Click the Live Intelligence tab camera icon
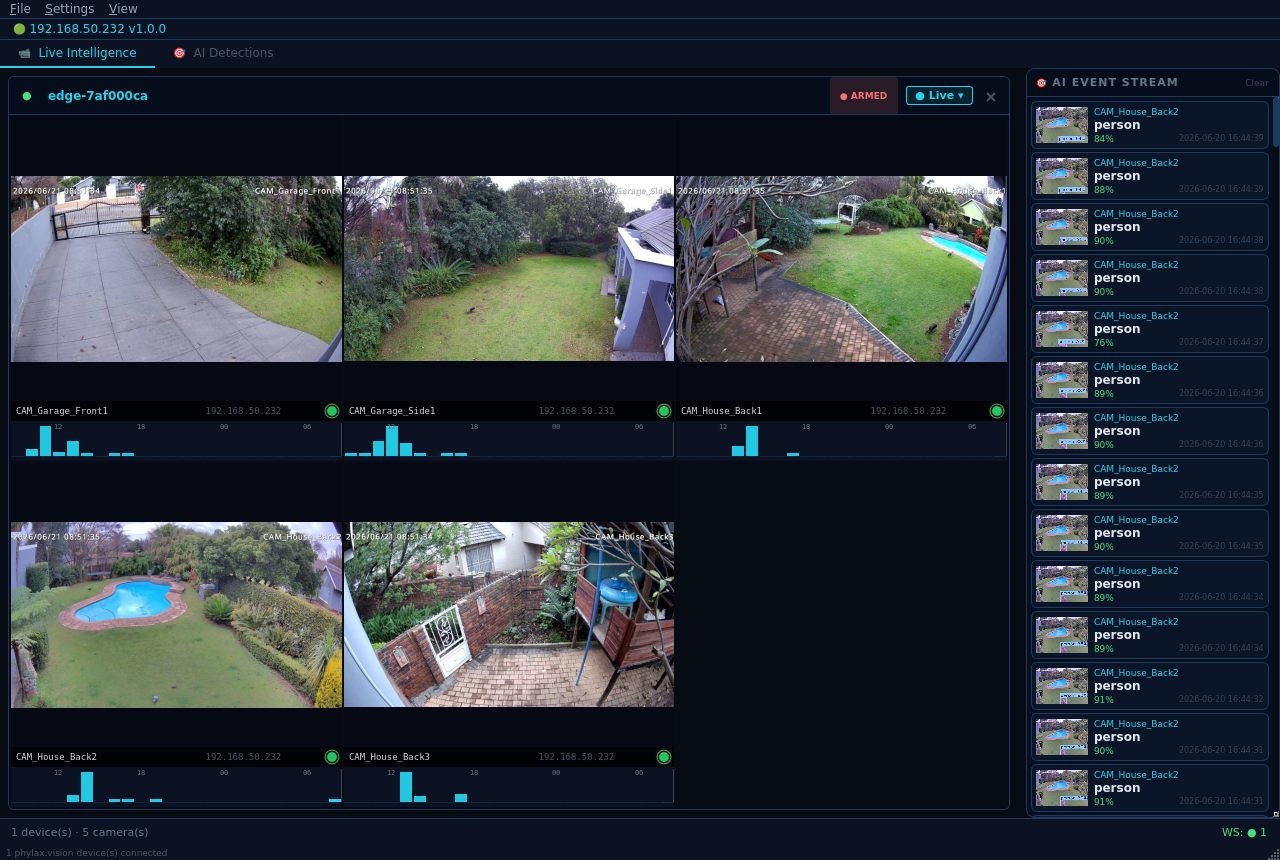 [25, 53]
